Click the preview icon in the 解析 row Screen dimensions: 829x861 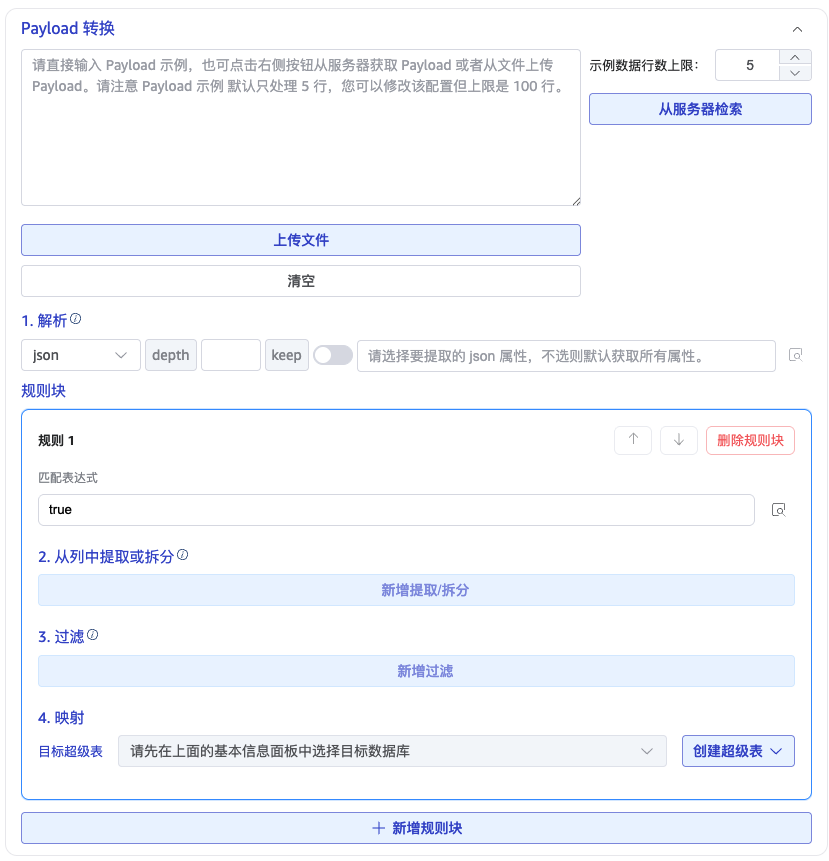point(795,355)
